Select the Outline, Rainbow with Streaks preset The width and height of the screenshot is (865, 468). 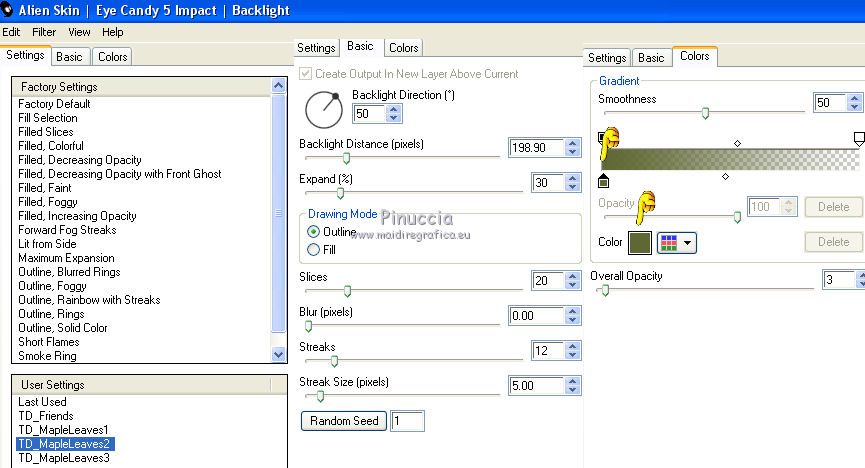(x=89, y=300)
